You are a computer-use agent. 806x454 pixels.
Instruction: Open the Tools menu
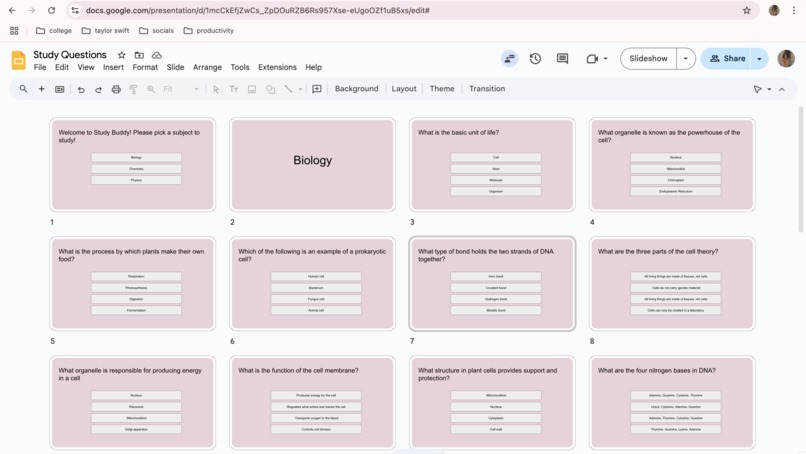[x=240, y=67]
